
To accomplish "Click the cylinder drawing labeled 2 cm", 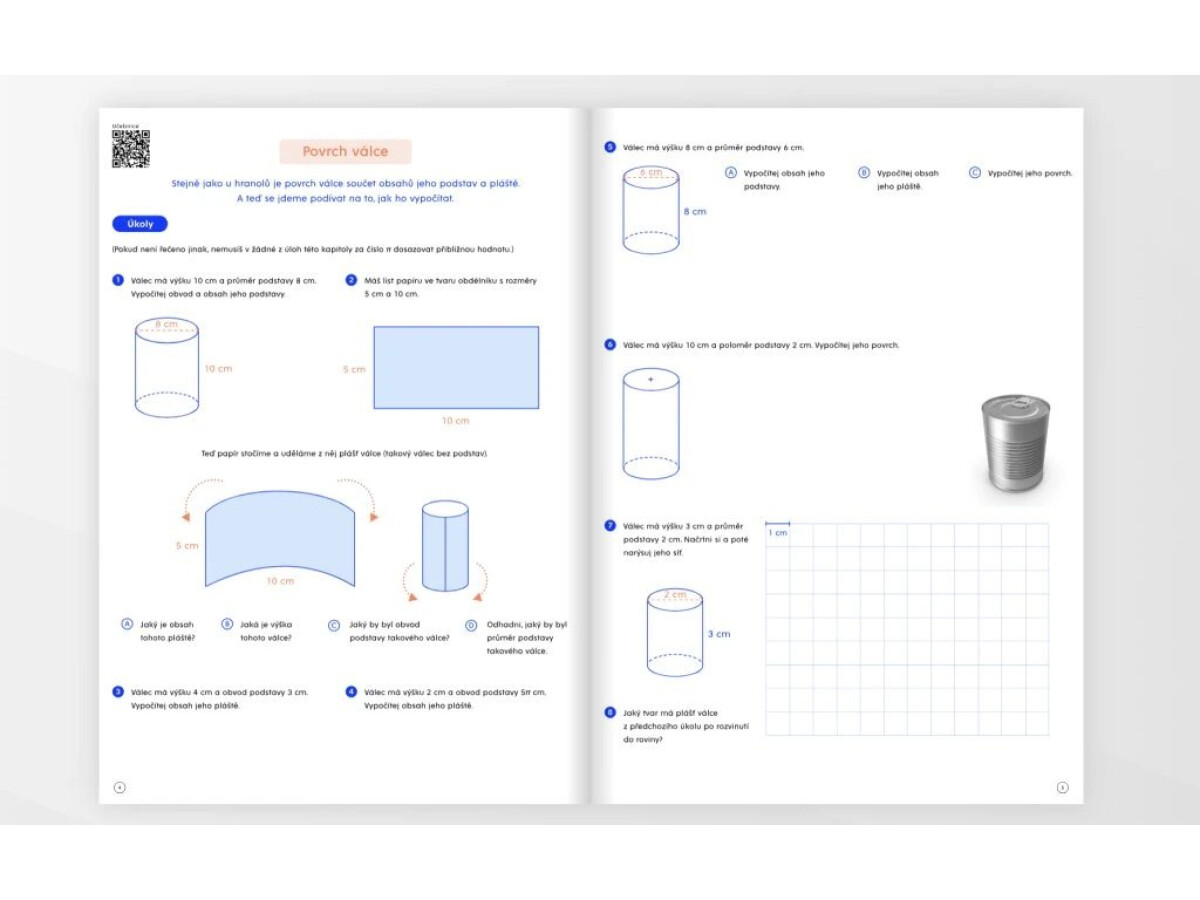I will click(674, 632).
